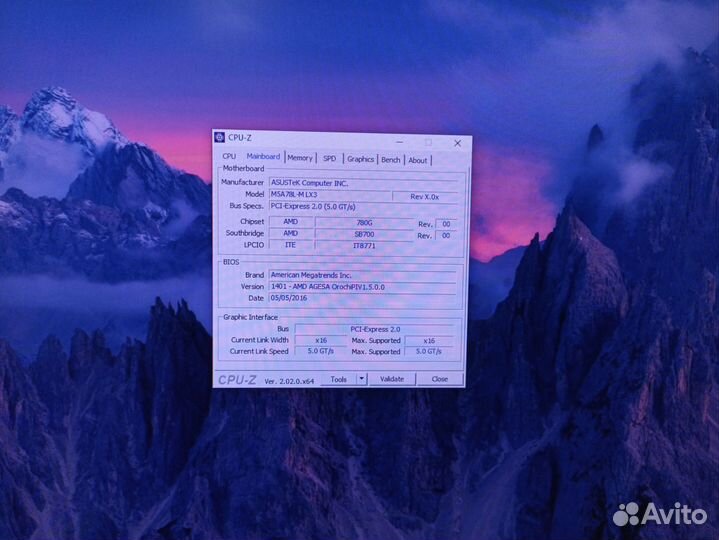The image size is (719, 540).
Task: Click the Validate button
Action: click(392, 379)
